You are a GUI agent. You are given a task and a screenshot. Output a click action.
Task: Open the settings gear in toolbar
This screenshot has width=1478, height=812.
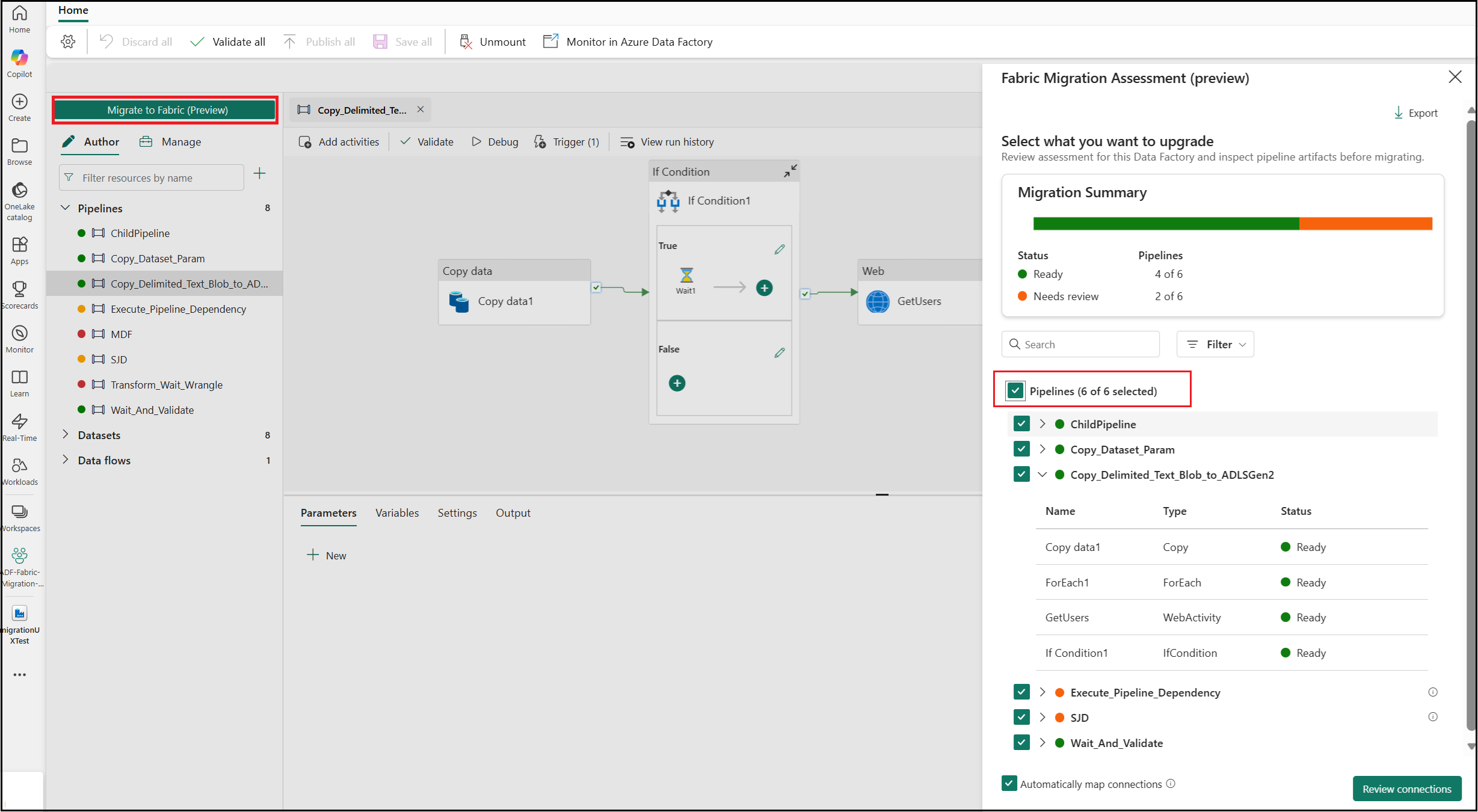pyautogui.click(x=68, y=42)
